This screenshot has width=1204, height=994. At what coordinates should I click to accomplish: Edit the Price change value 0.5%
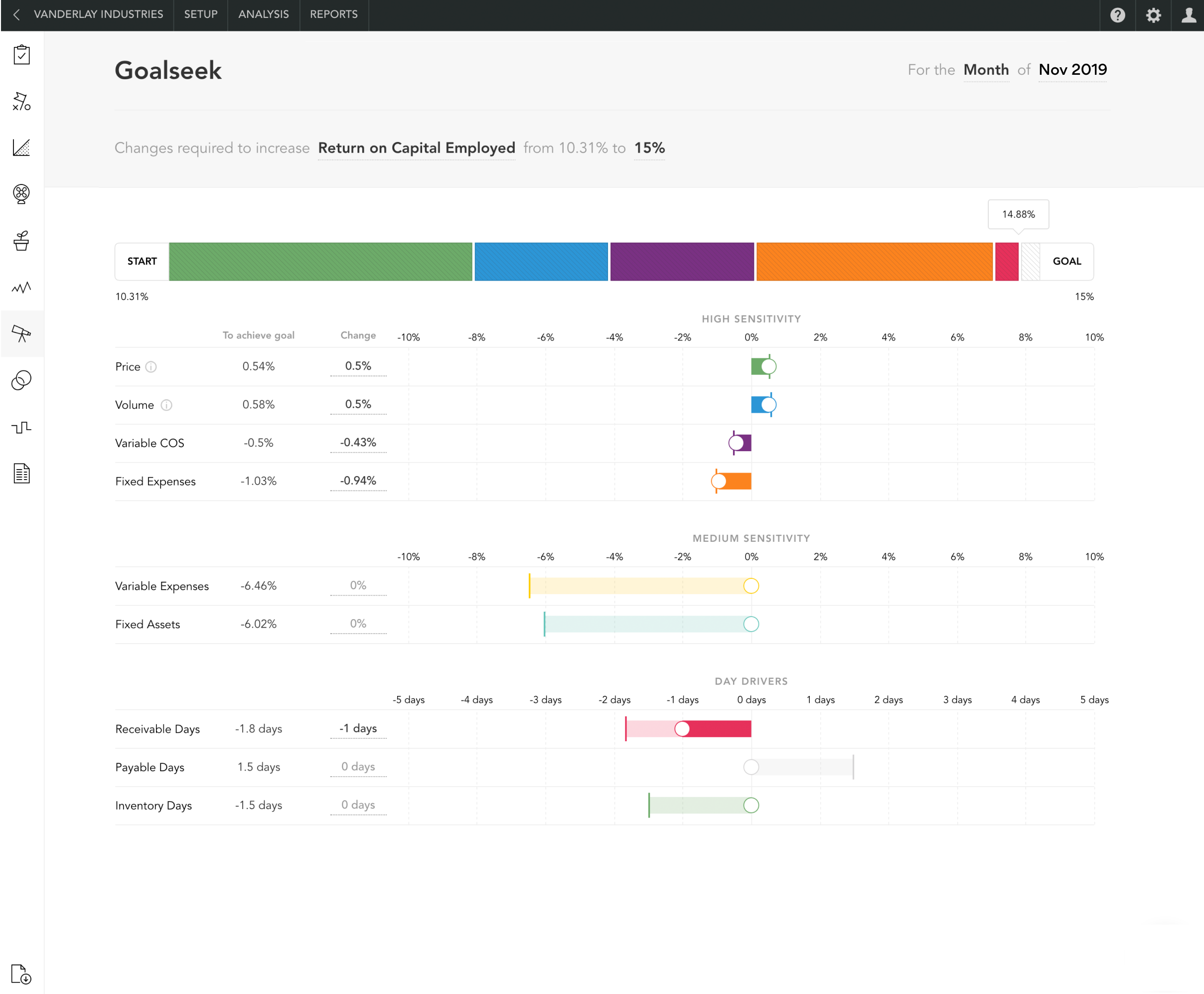358,366
